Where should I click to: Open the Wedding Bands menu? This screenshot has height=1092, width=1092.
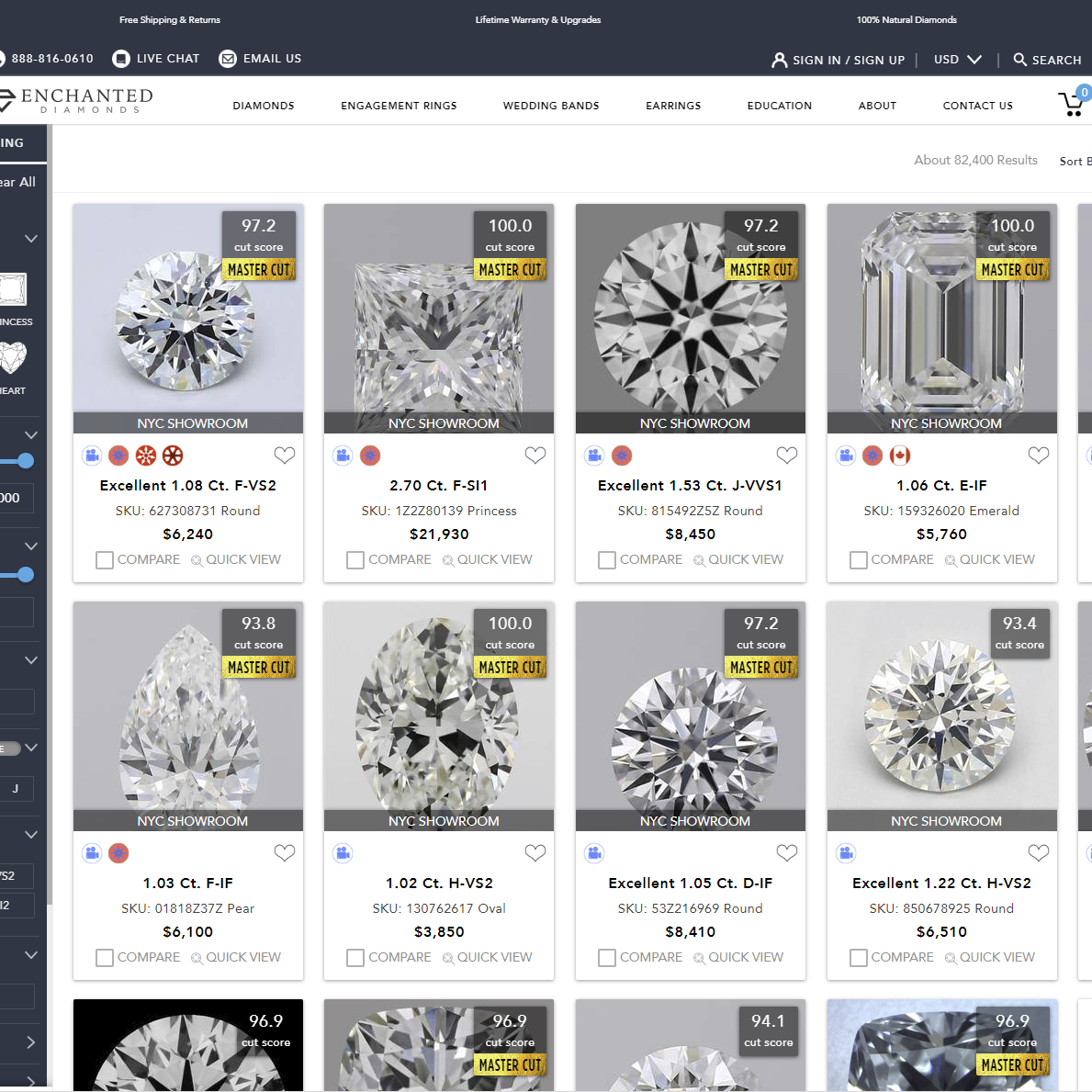point(551,106)
